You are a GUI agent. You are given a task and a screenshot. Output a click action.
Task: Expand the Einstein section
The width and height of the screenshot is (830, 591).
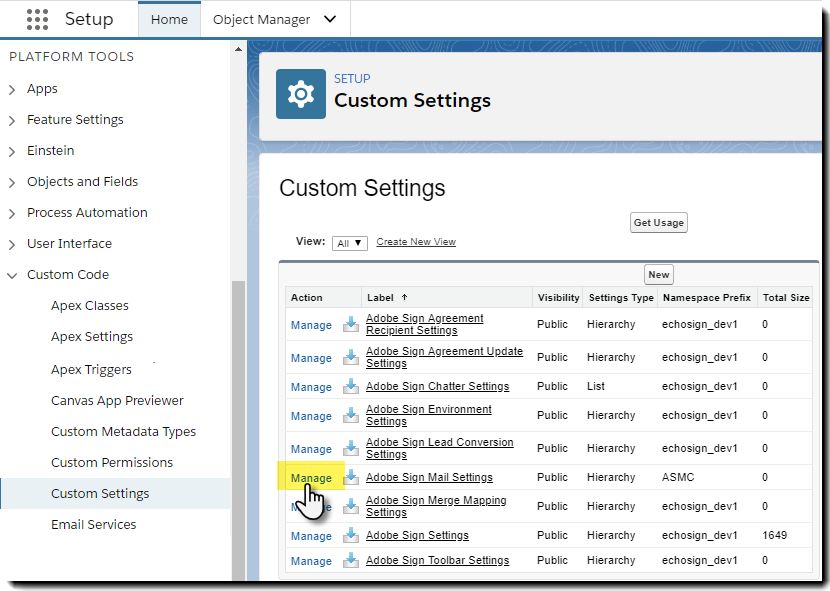(12, 151)
